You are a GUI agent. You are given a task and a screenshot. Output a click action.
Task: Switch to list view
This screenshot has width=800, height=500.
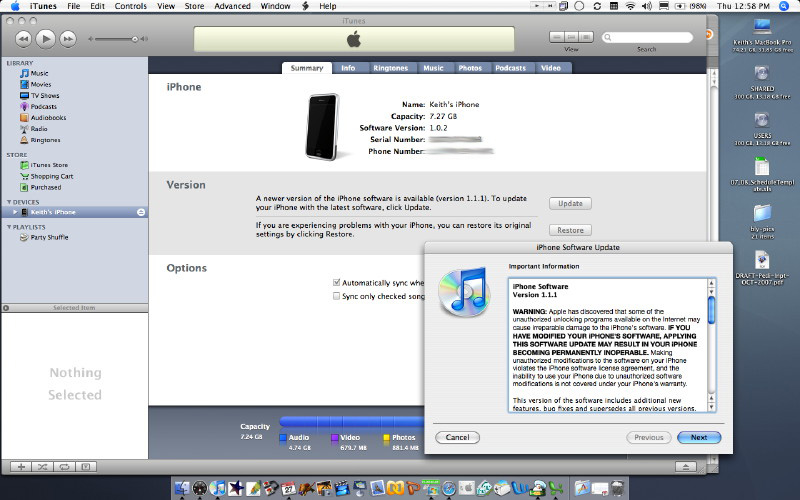(x=557, y=37)
